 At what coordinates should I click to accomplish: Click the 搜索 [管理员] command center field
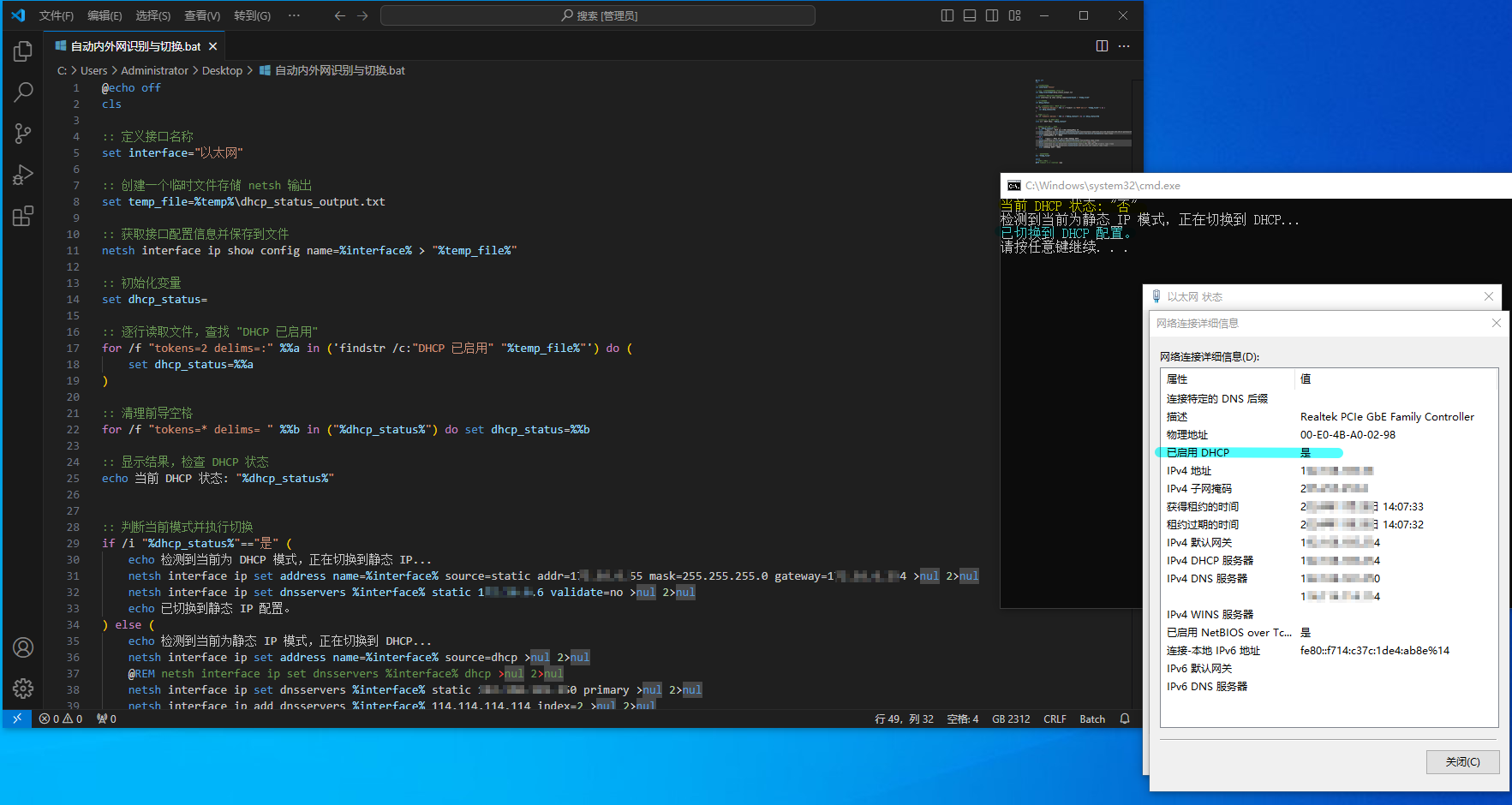(x=598, y=15)
